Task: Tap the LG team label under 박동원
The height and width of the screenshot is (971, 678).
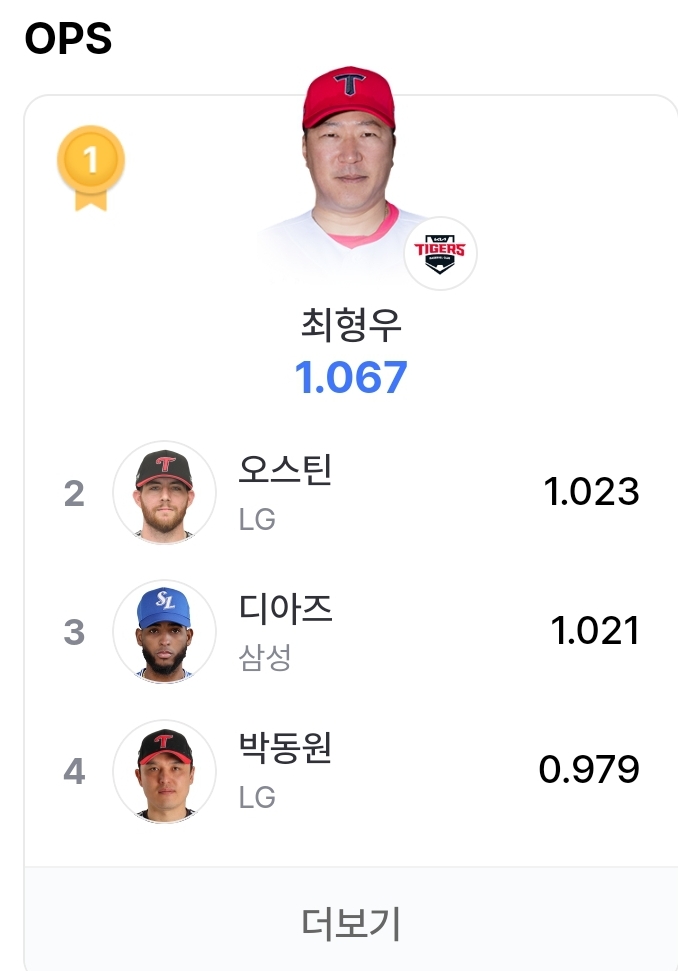Action: [257, 797]
